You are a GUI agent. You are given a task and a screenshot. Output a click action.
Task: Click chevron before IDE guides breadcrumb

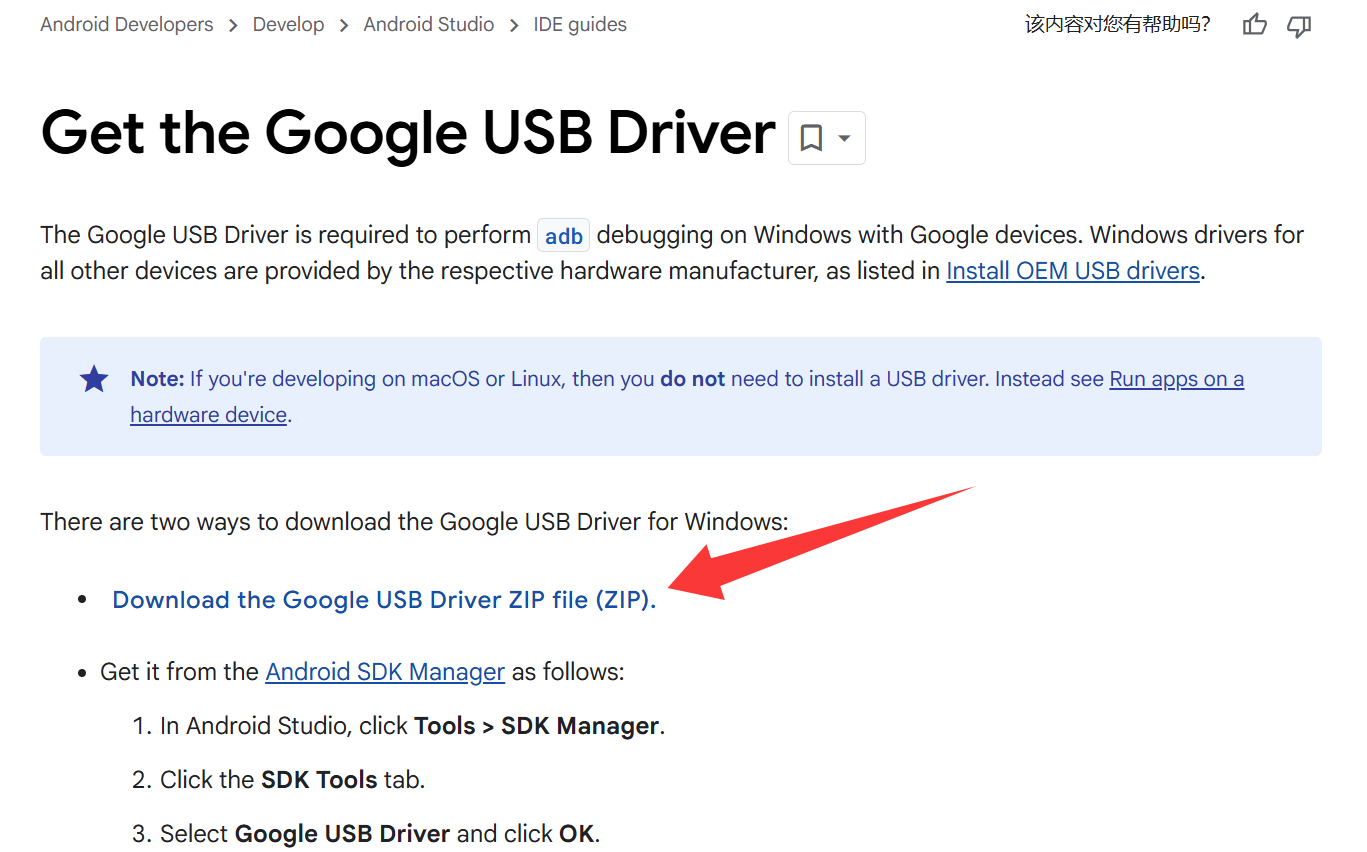click(x=514, y=25)
